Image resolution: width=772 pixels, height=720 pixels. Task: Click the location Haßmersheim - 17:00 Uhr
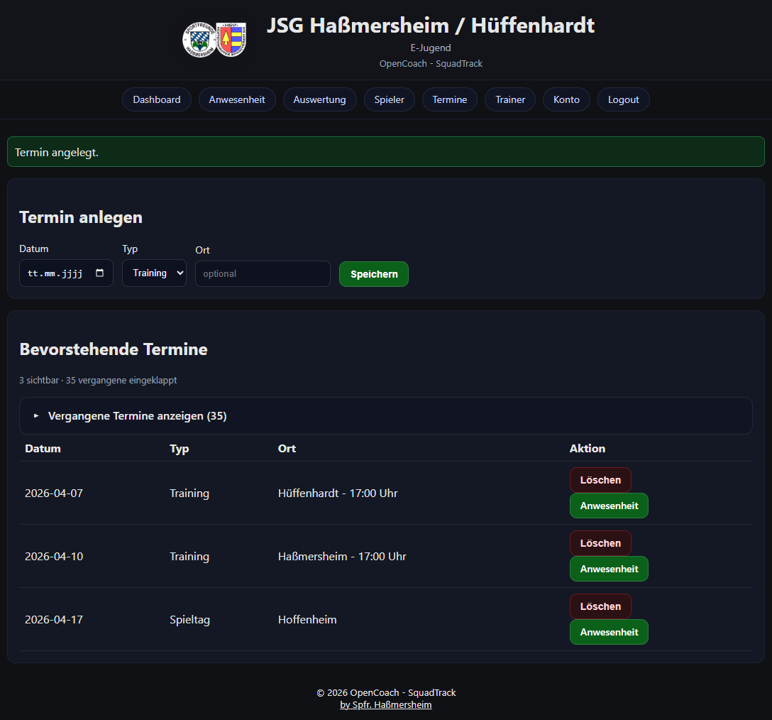pyautogui.click(x=342, y=556)
